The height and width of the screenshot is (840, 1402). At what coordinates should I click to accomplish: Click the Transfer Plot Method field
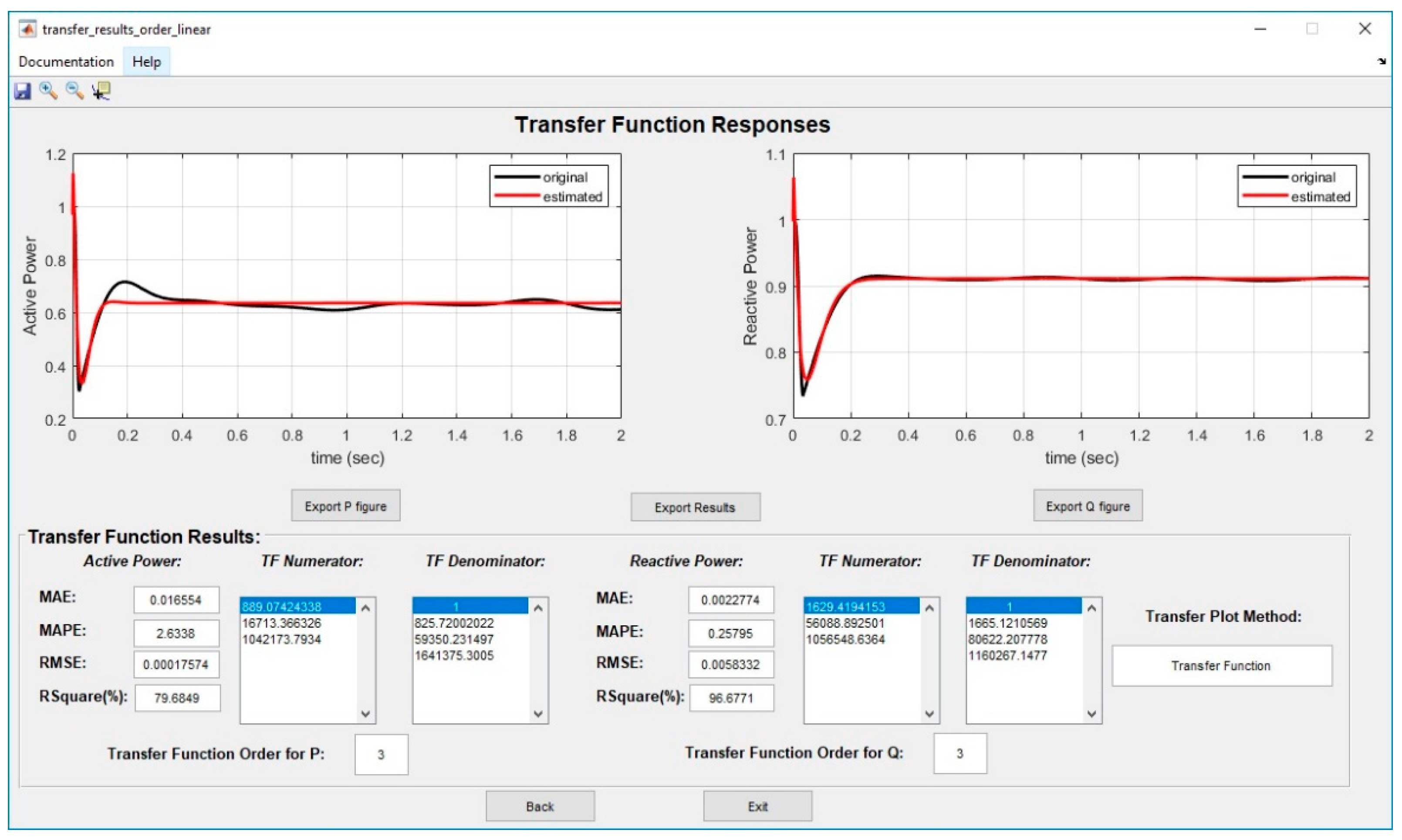point(1221,666)
